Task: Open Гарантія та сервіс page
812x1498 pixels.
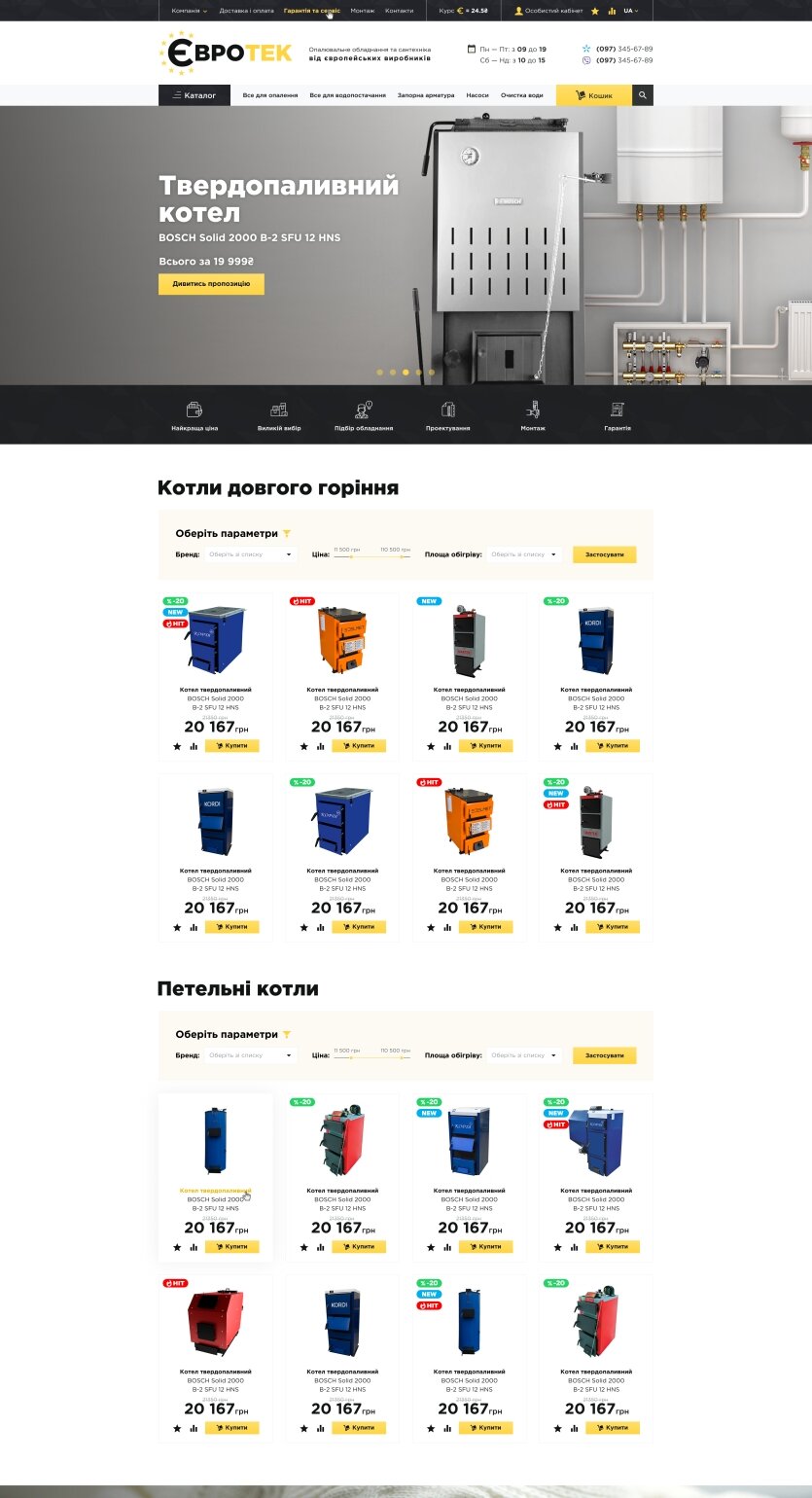Action: pos(312,11)
